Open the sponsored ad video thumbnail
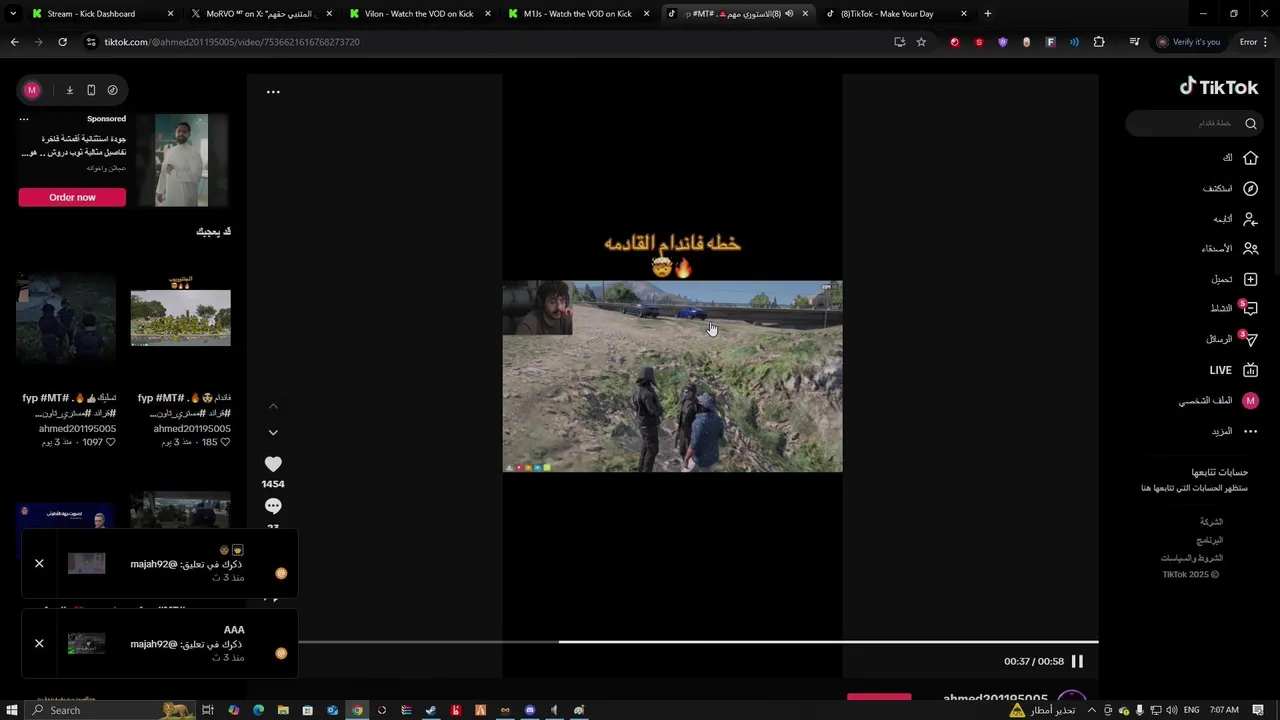The height and width of the screenshot is (720, 1280). (182, 160)
